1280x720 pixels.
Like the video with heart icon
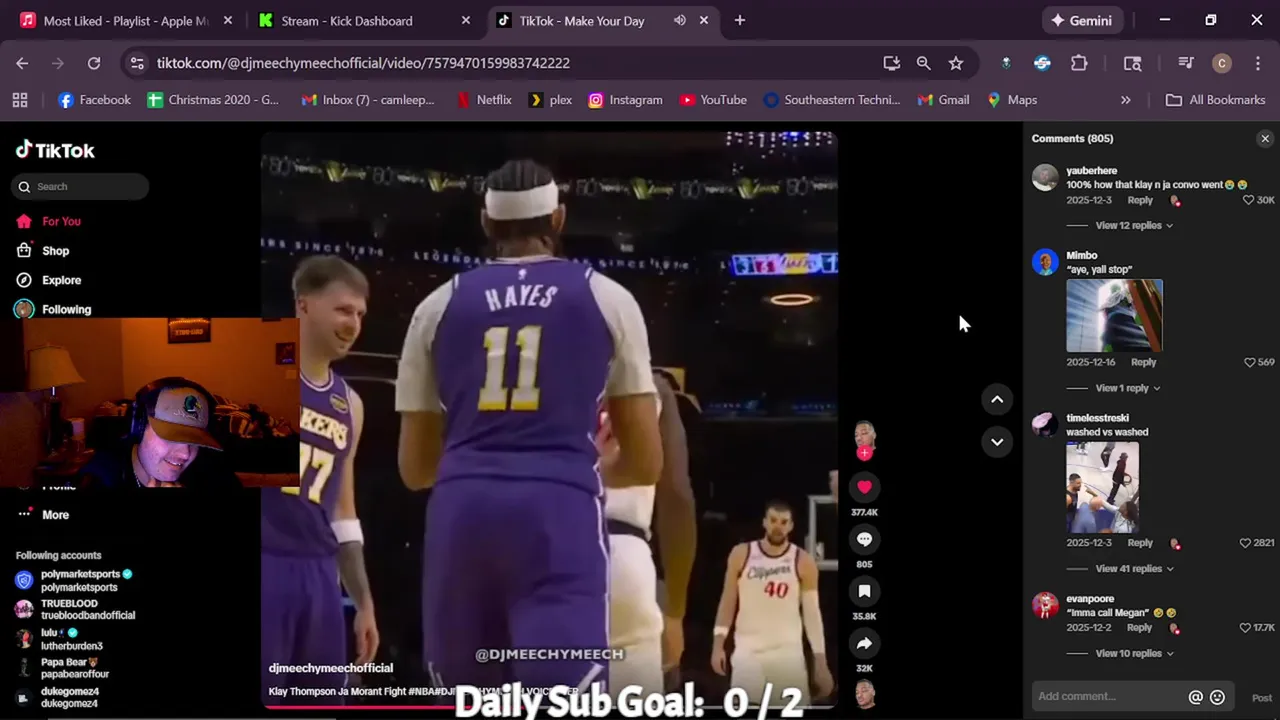(865, 487)
